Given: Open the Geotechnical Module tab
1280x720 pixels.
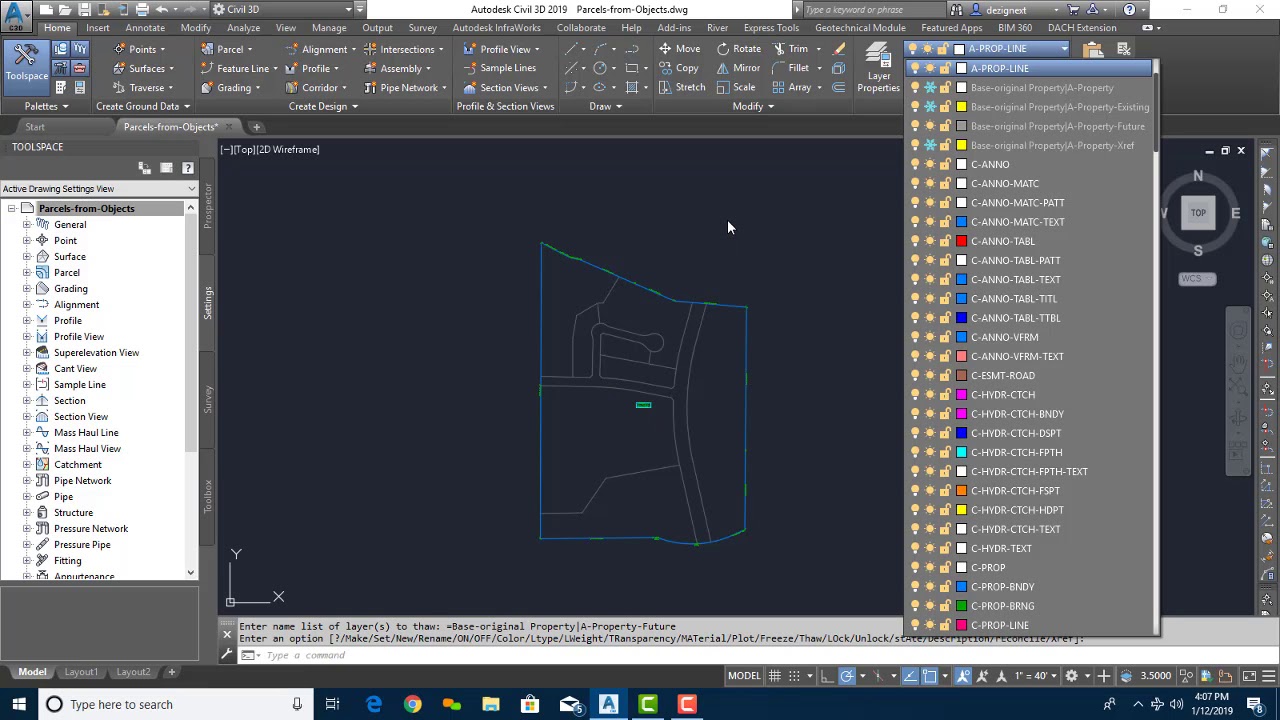Looking at the screenshot, I should 860,28.
